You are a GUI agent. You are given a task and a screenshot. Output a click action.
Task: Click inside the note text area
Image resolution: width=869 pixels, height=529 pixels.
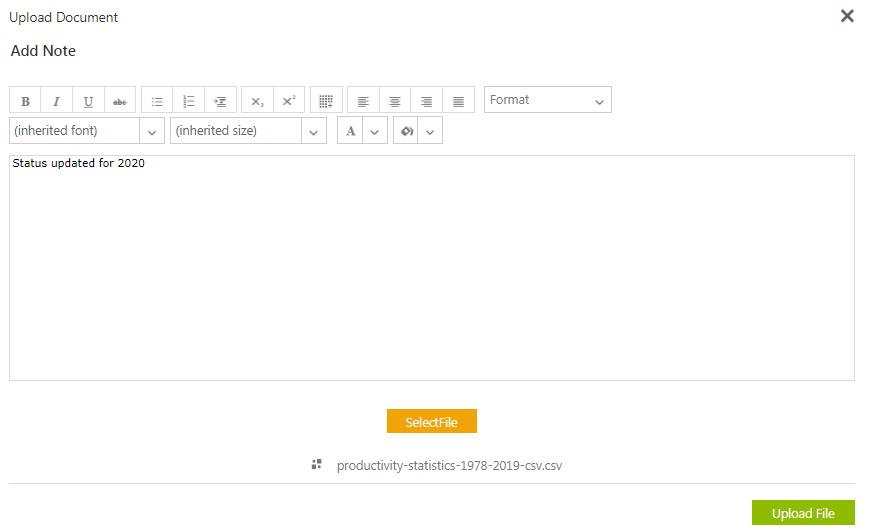[431, 270]
